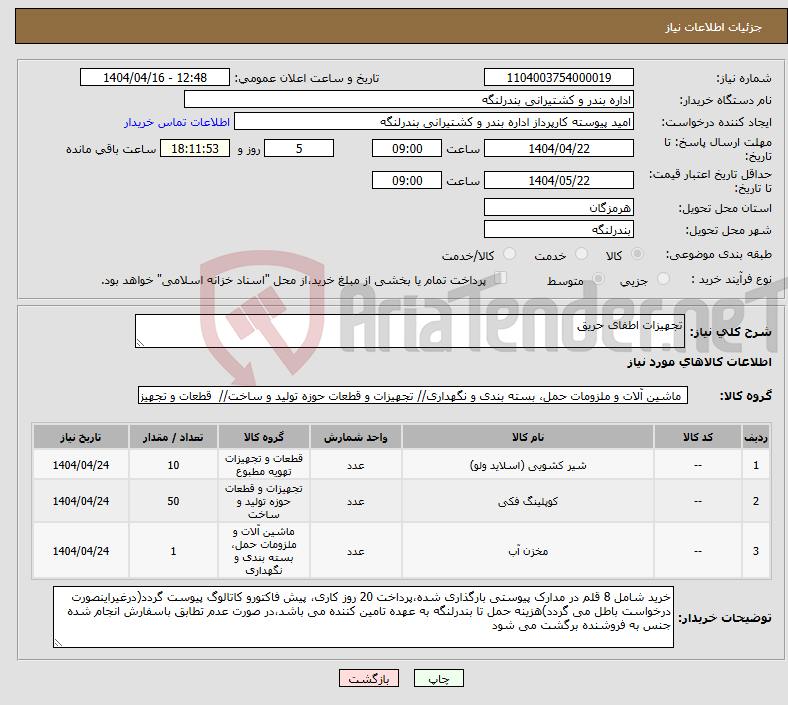The image size is (788, 705).
Task: Click quantity 1 in the مخزن آب row
Action: 173,551
